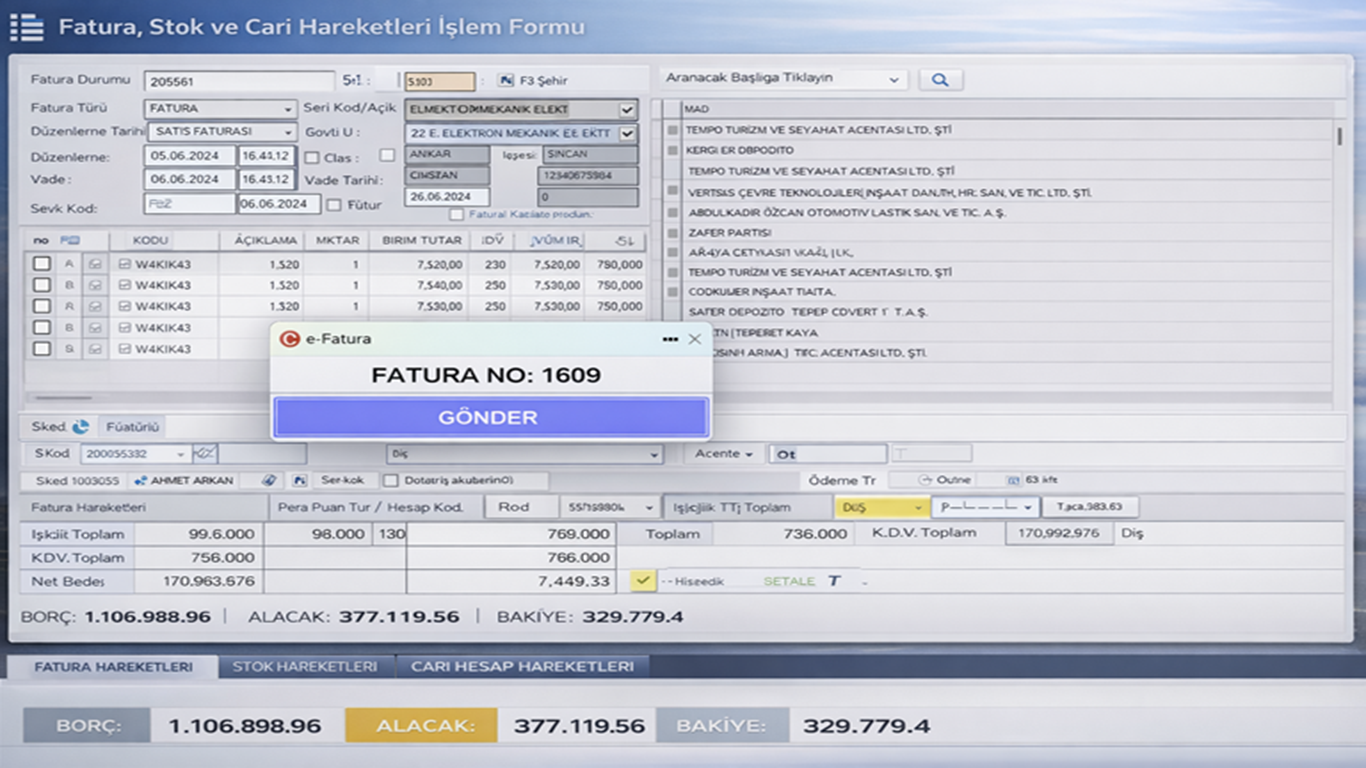
Task: Close the e-Fatura dialog
Action: click(695, 339)
